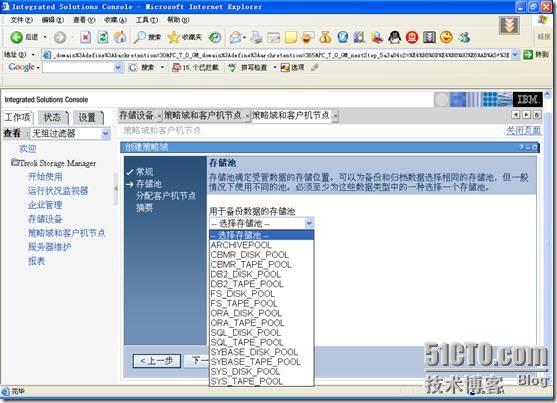The image size is (557, 403).
Task: Open backup data storage pool dropdown arrow
Action: click(x=309, y=223)
